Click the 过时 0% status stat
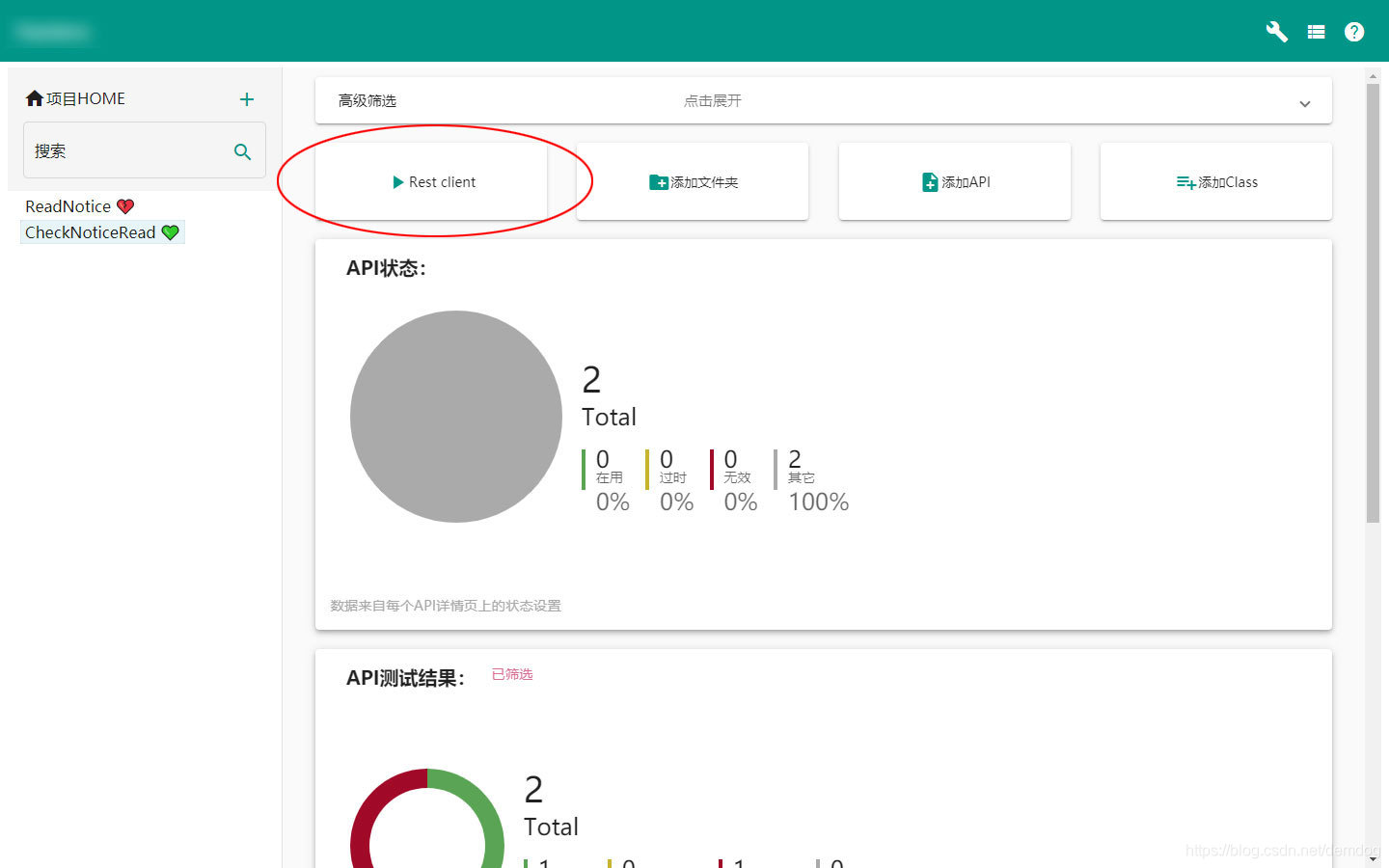Image resolution: width=1389 pixels, height=868 pixels. click(671, 480)
